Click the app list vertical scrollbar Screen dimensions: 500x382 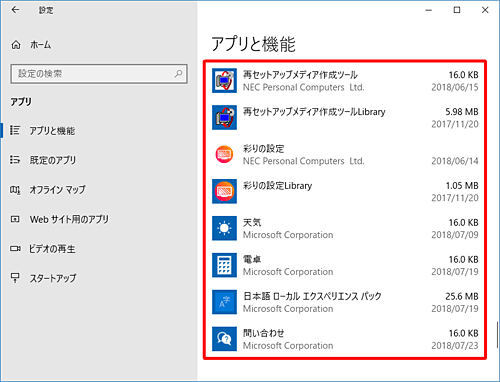(x=497, y=335)
